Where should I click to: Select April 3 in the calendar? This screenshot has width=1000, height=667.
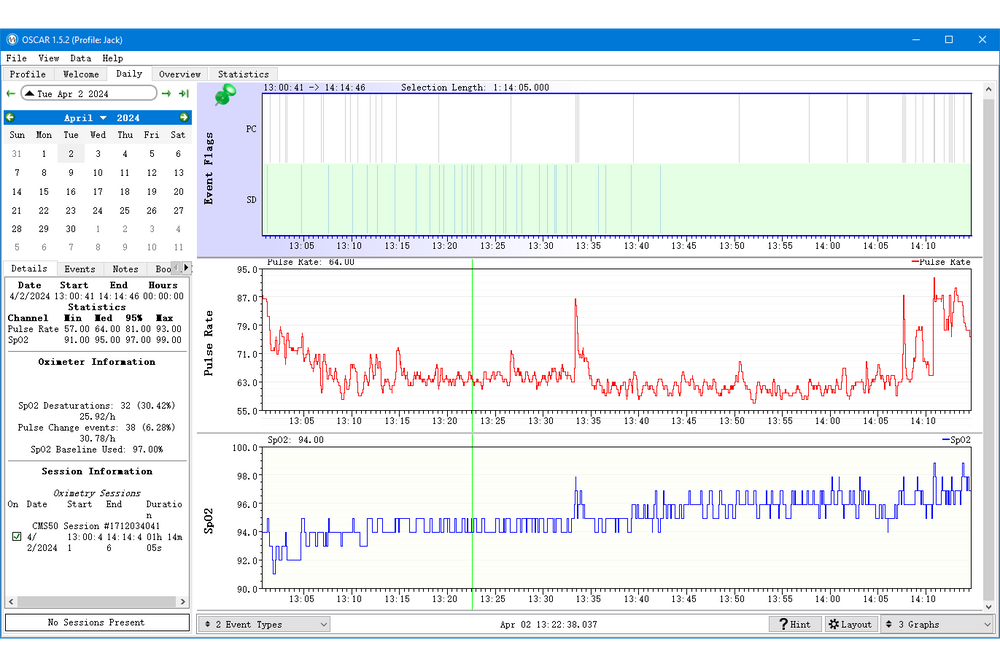[x=98, y=154]
